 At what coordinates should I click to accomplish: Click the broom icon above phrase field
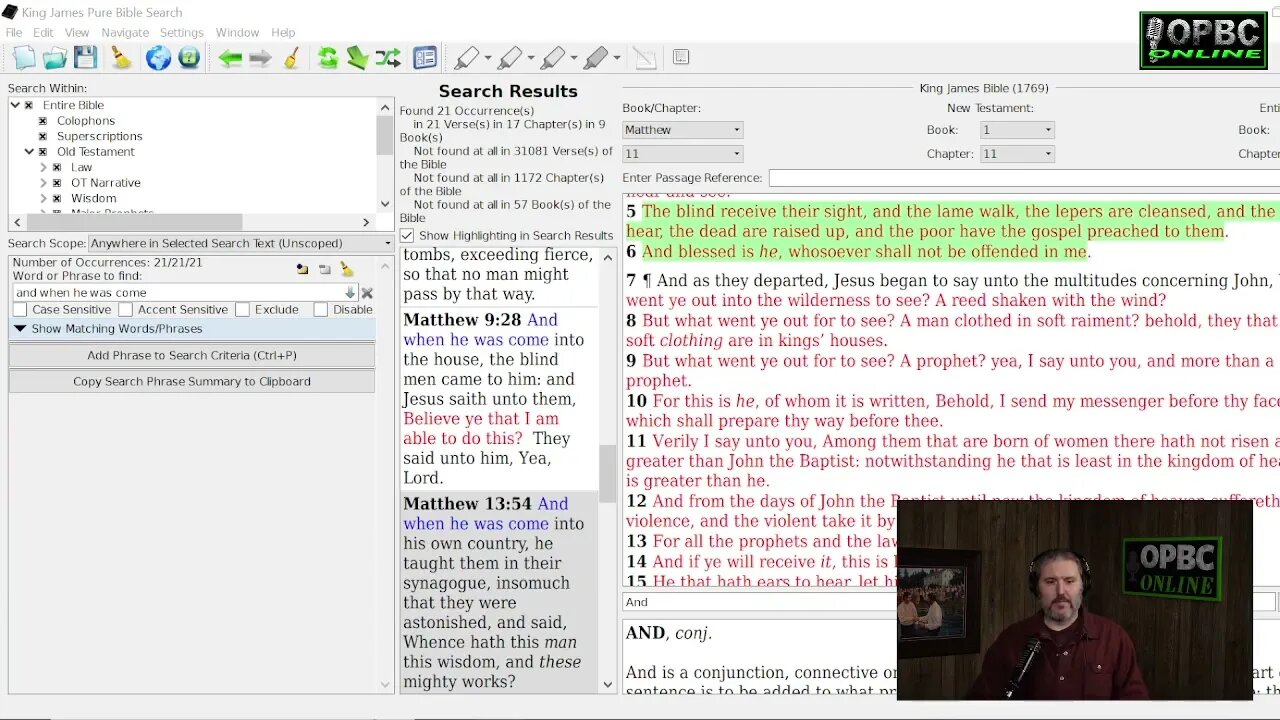(x=347, y=269)
